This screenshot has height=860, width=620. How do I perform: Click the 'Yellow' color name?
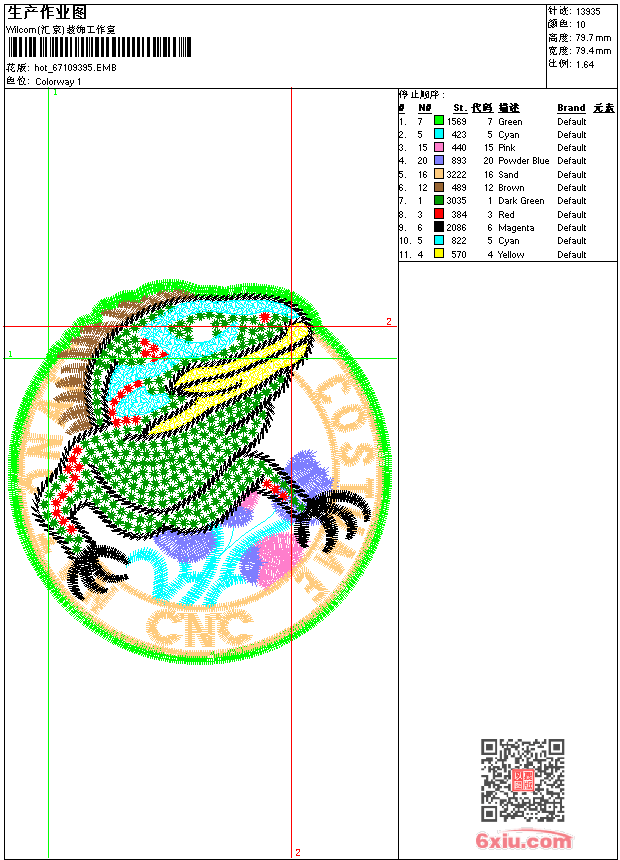(x=511, y=254)
